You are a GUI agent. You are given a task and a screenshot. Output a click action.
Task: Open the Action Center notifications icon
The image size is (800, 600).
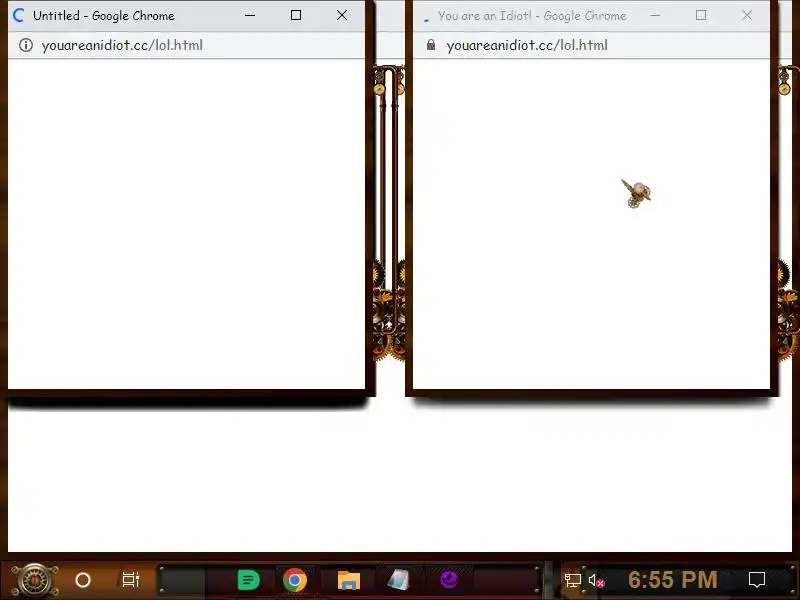[757, 580]
